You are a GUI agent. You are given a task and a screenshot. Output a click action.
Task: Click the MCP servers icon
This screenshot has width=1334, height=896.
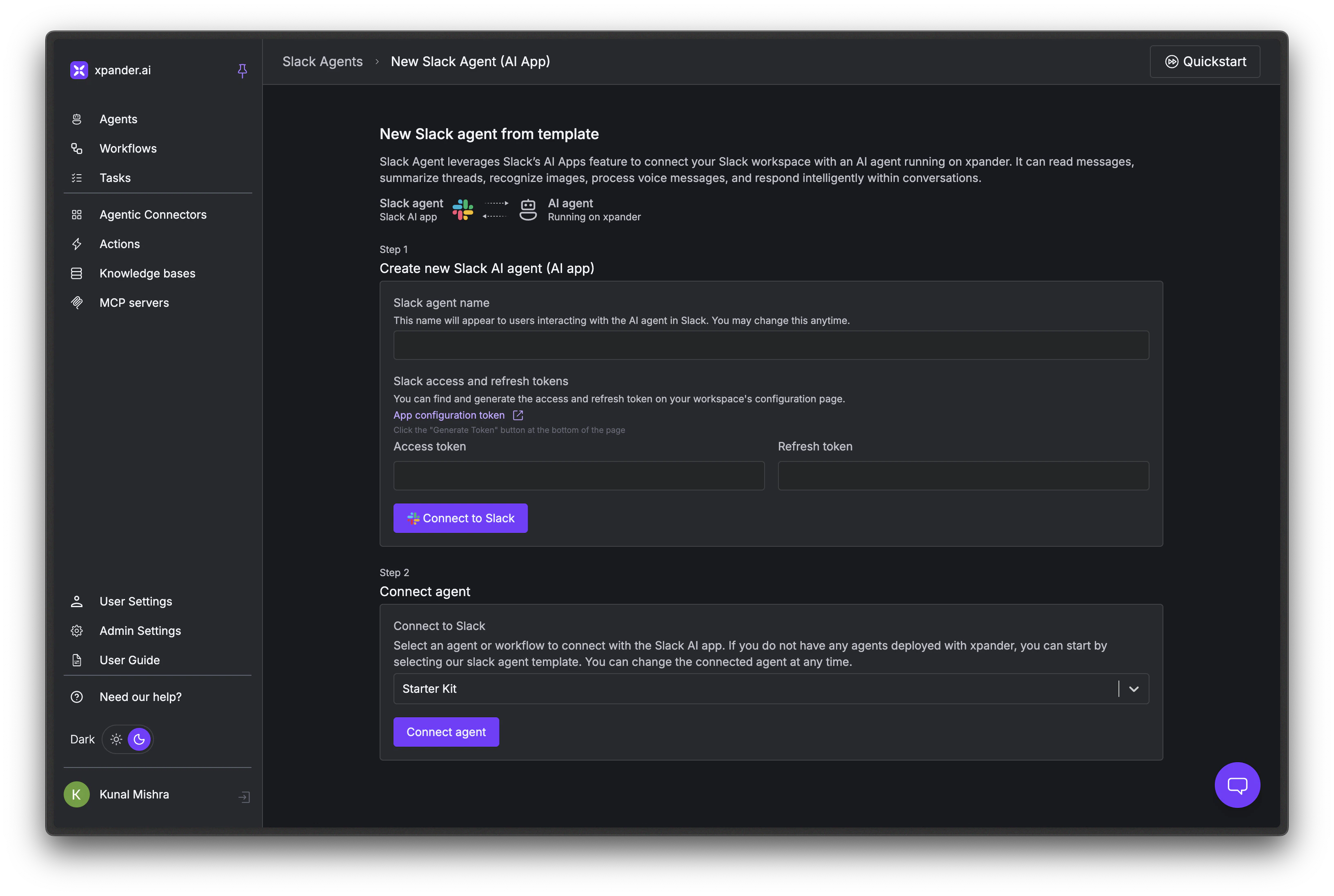(77, 303)
